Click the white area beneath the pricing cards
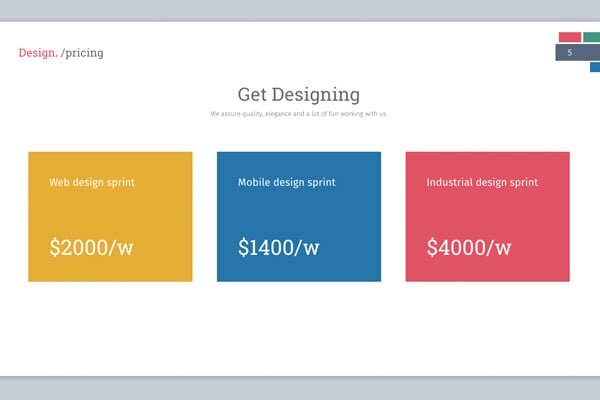Image resolution: width=600 pixels, height=400 pixels. point(300,330)
